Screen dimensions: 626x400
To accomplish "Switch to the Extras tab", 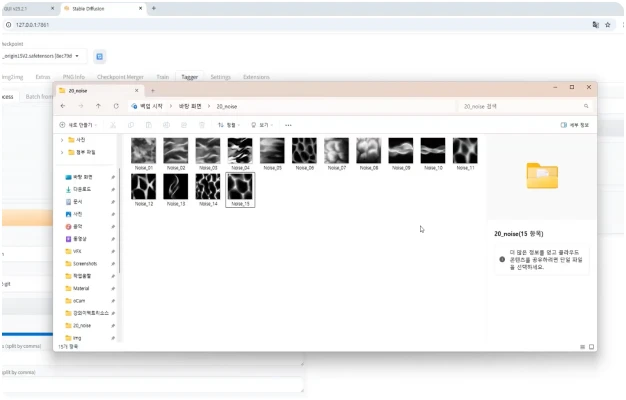I will click(x=43, y=77).
